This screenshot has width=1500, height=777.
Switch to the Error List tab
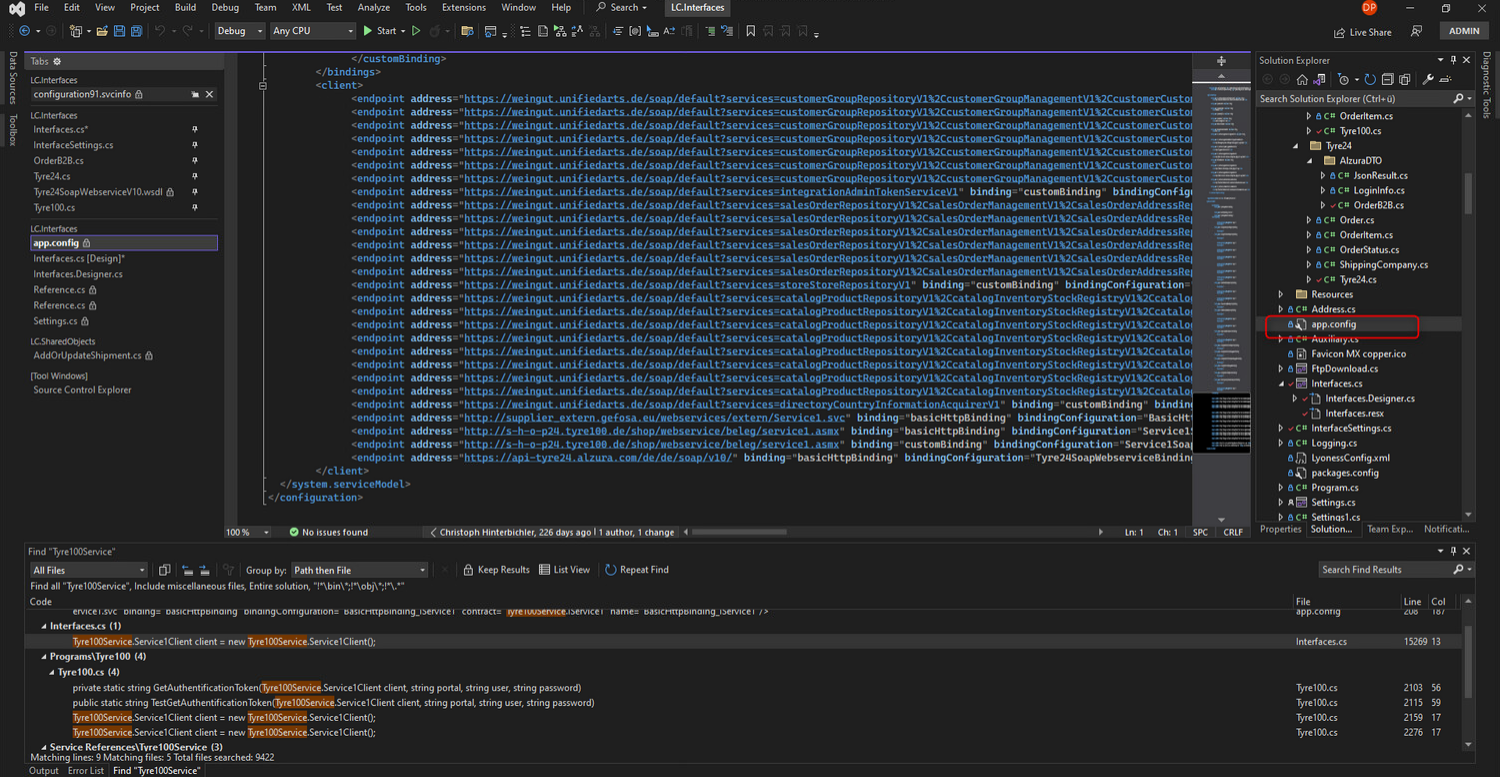85,771
